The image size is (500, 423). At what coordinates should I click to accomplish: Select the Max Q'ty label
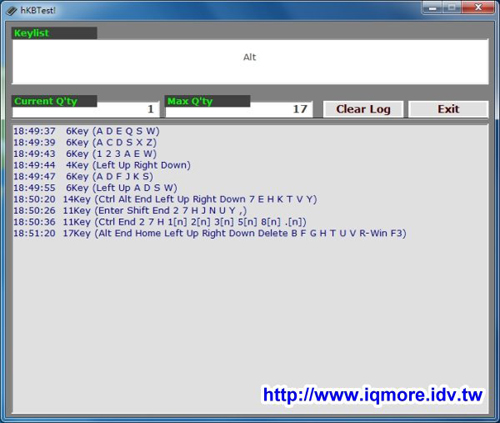[x=190, y=101]
